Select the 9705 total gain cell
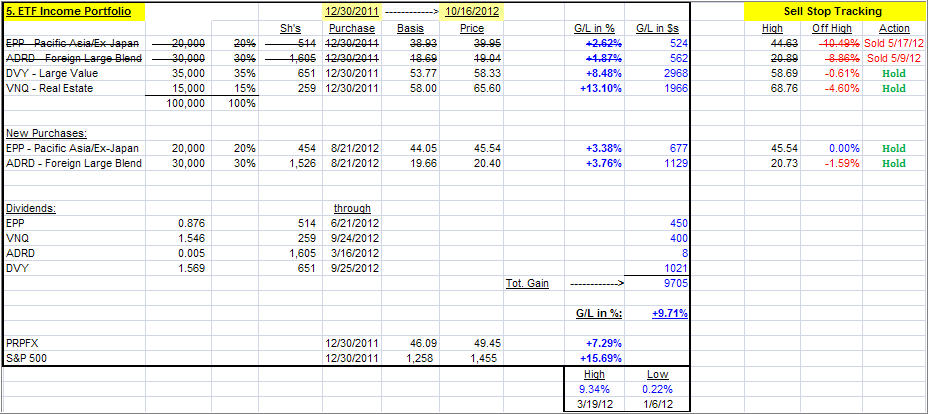Viewport: 928px width, 414px height. (x=677, y=283)
